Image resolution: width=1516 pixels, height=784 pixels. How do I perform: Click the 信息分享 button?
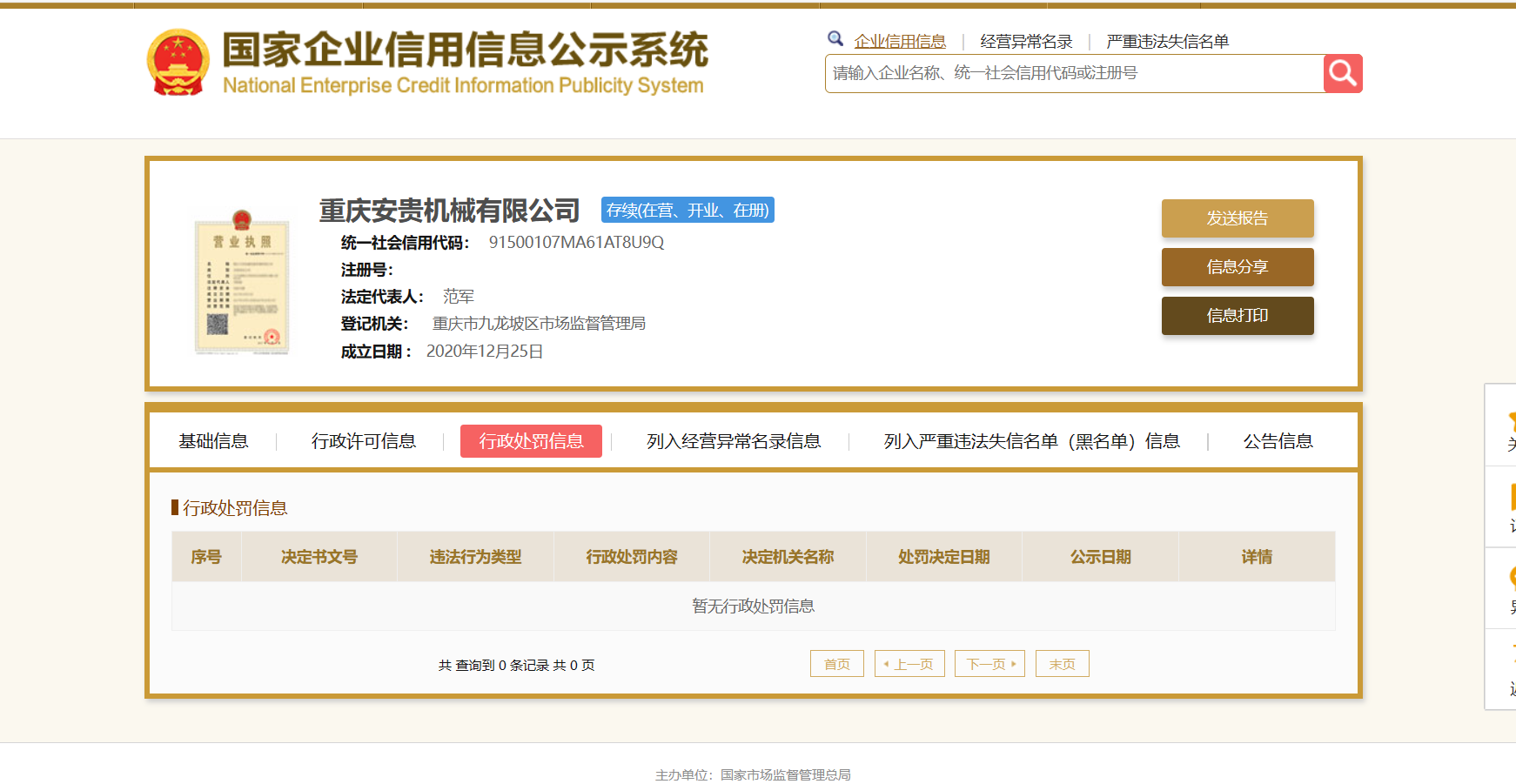coord(1238,267)
